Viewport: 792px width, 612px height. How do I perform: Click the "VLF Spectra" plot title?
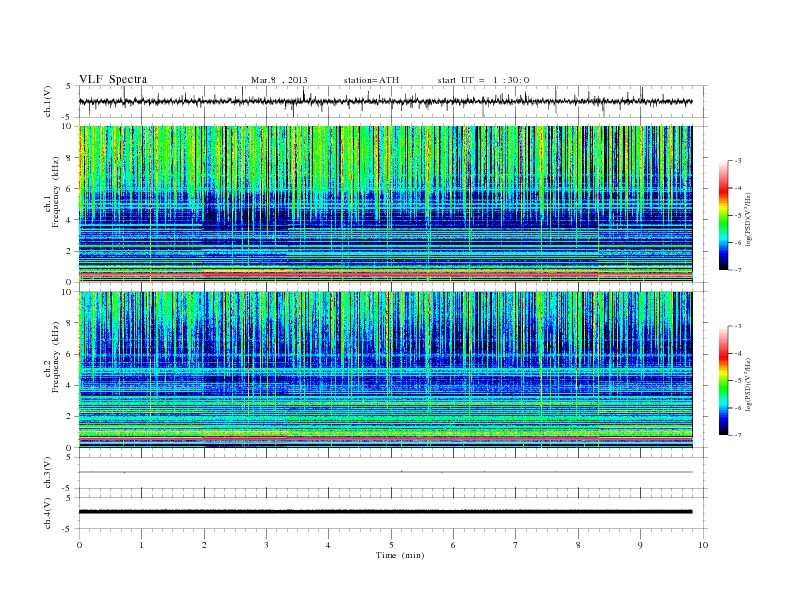113,79
